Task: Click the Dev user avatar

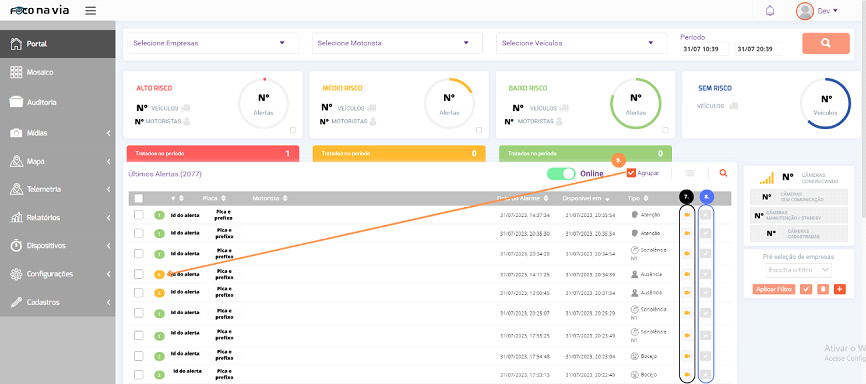Action: 805,10
